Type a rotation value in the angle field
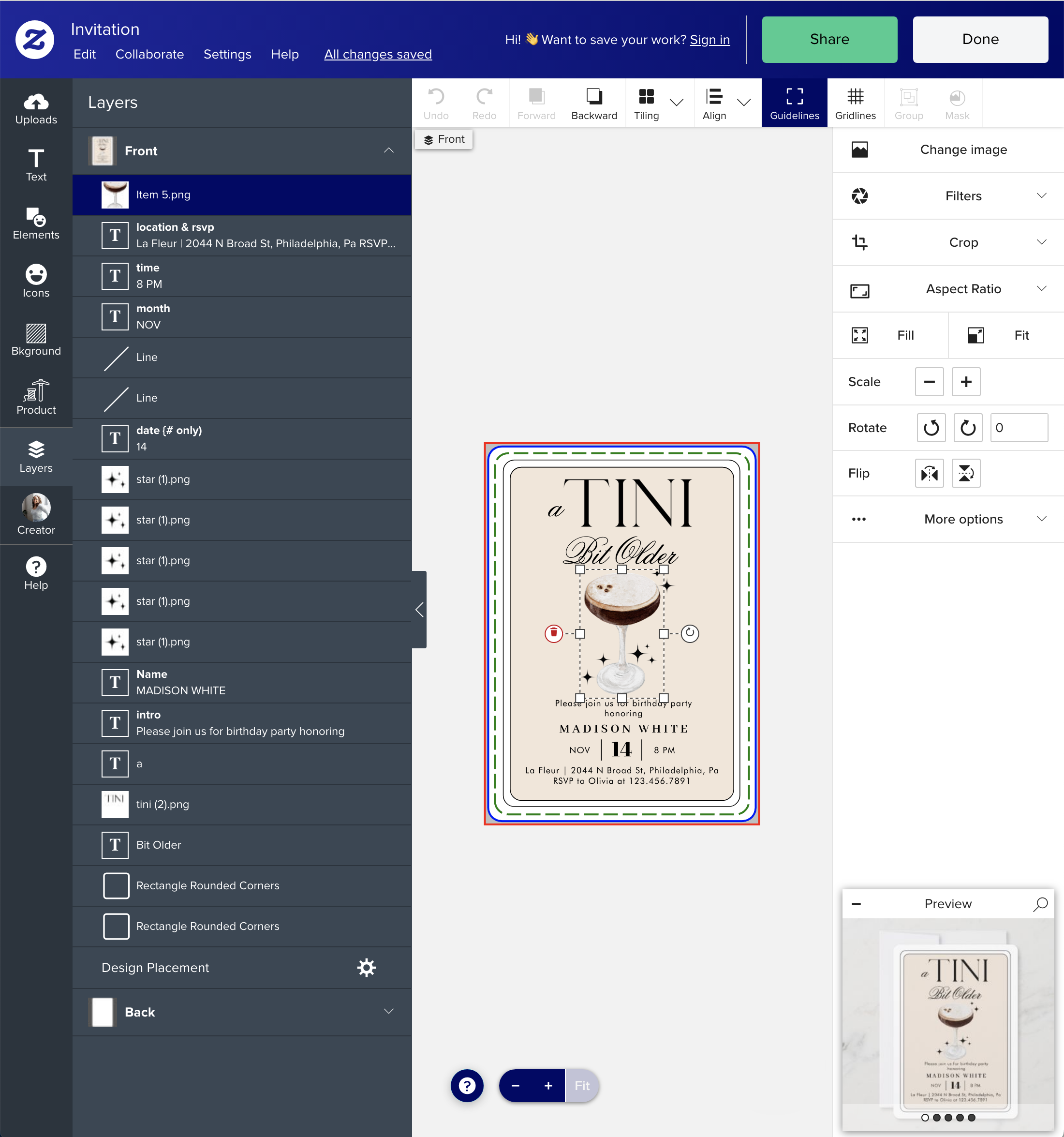 [x=1018, y=427]
